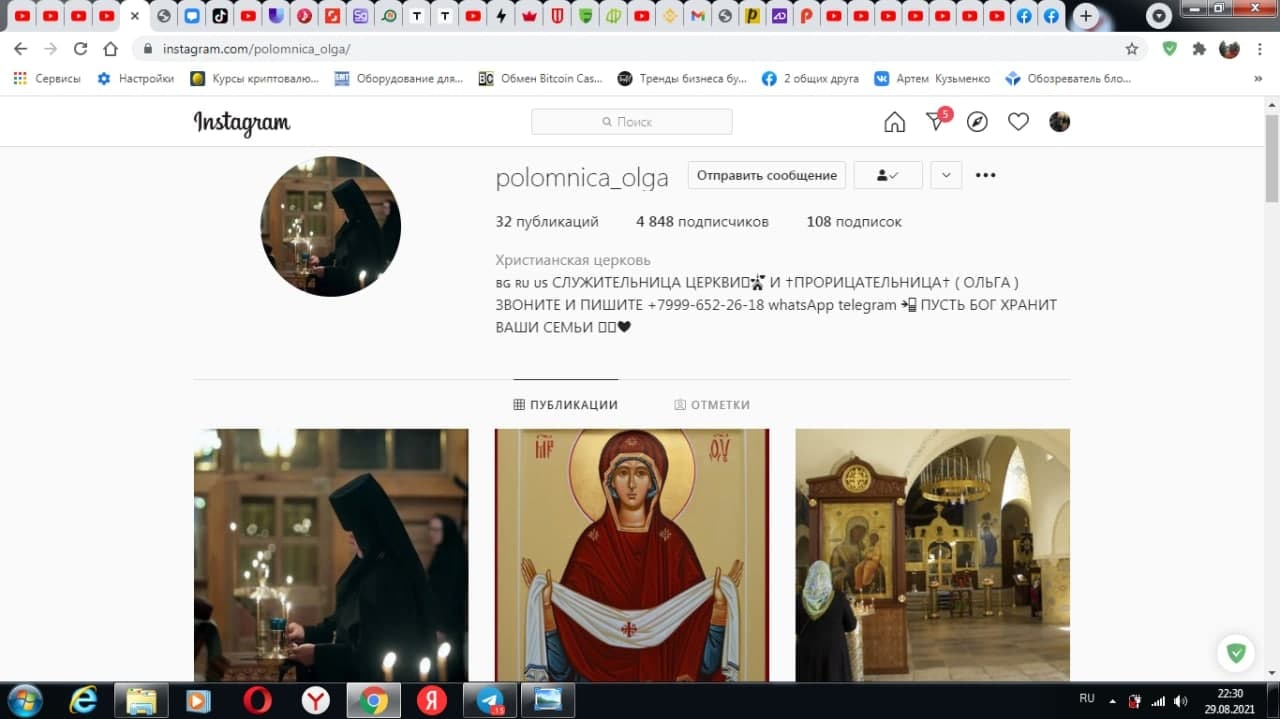Switch to ОТМЕТКИ tab
This screenshot has width=1280, height=719.
712,405
